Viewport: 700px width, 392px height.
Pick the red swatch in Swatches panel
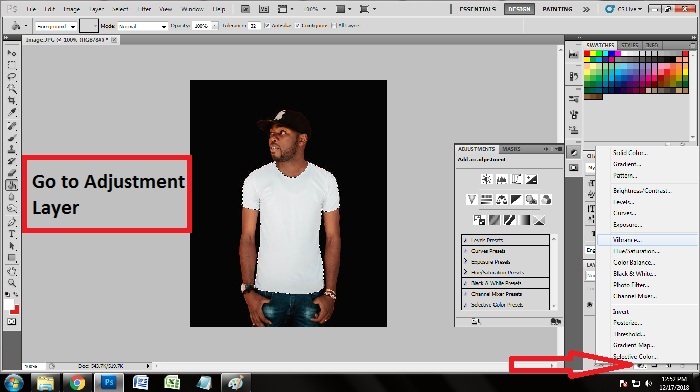coord(587,54)
